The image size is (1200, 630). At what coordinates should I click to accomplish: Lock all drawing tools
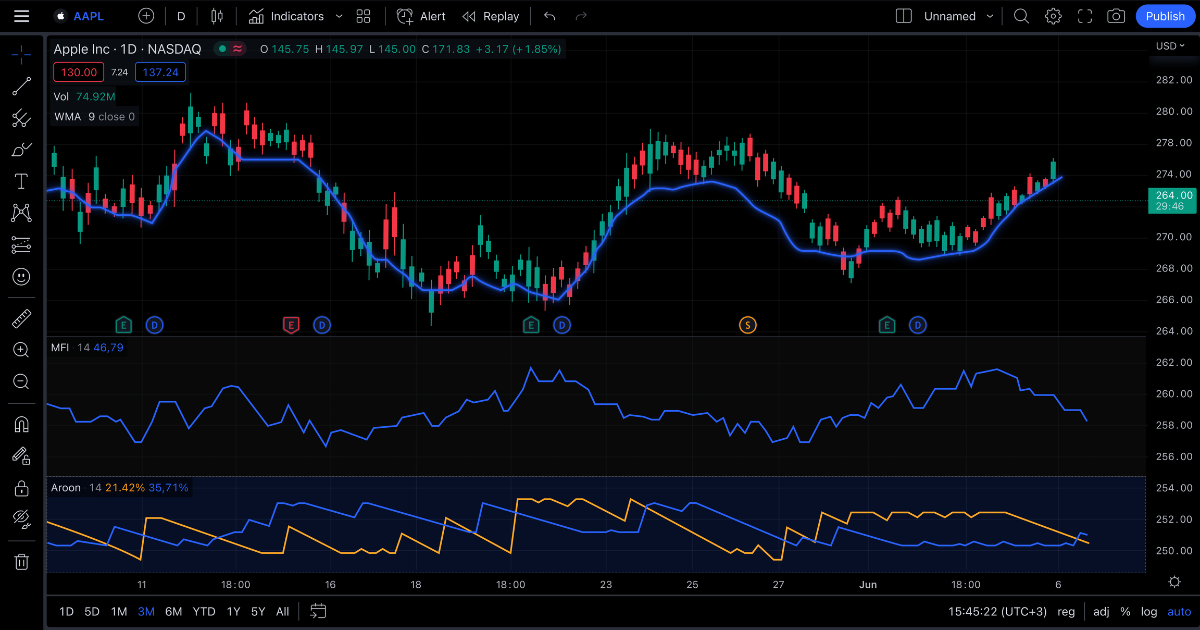(21, 488)
